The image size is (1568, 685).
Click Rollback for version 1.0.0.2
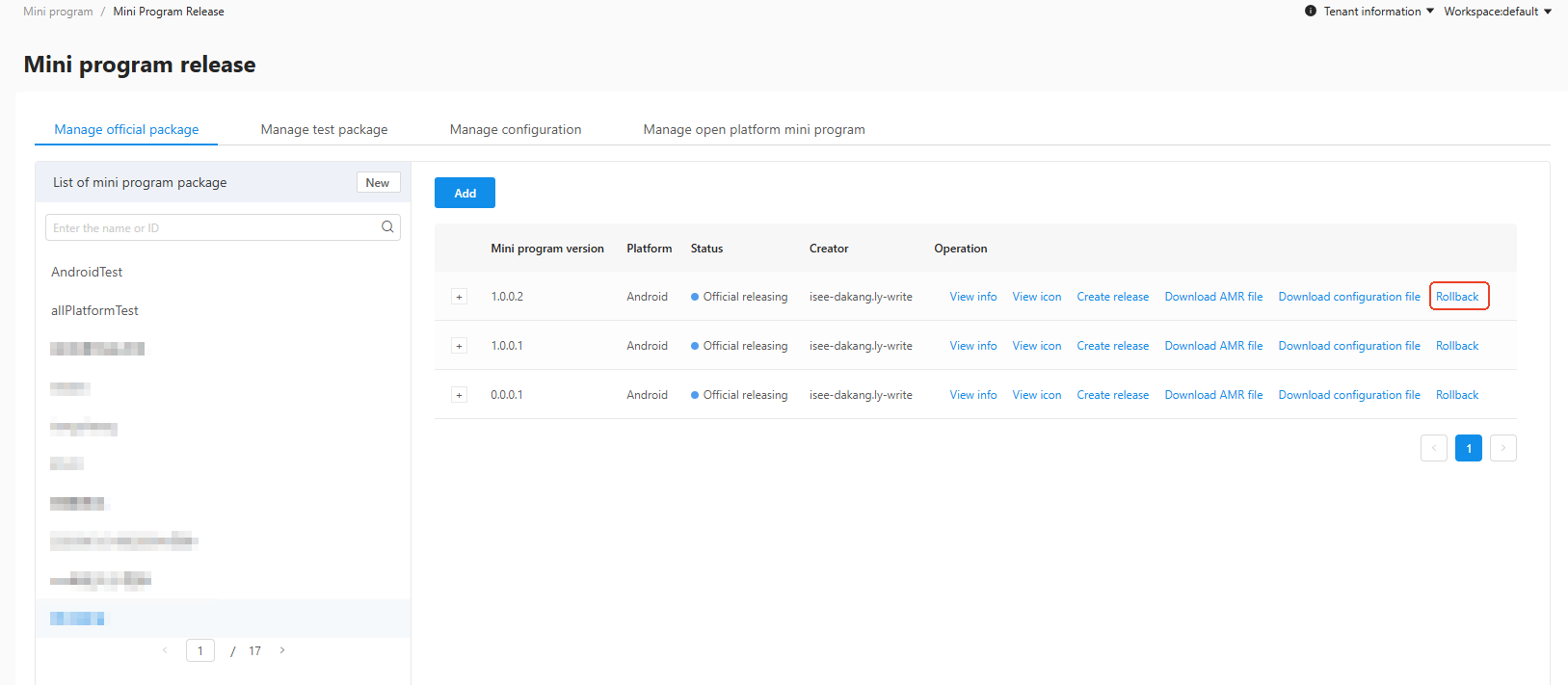coord(1457,297)
